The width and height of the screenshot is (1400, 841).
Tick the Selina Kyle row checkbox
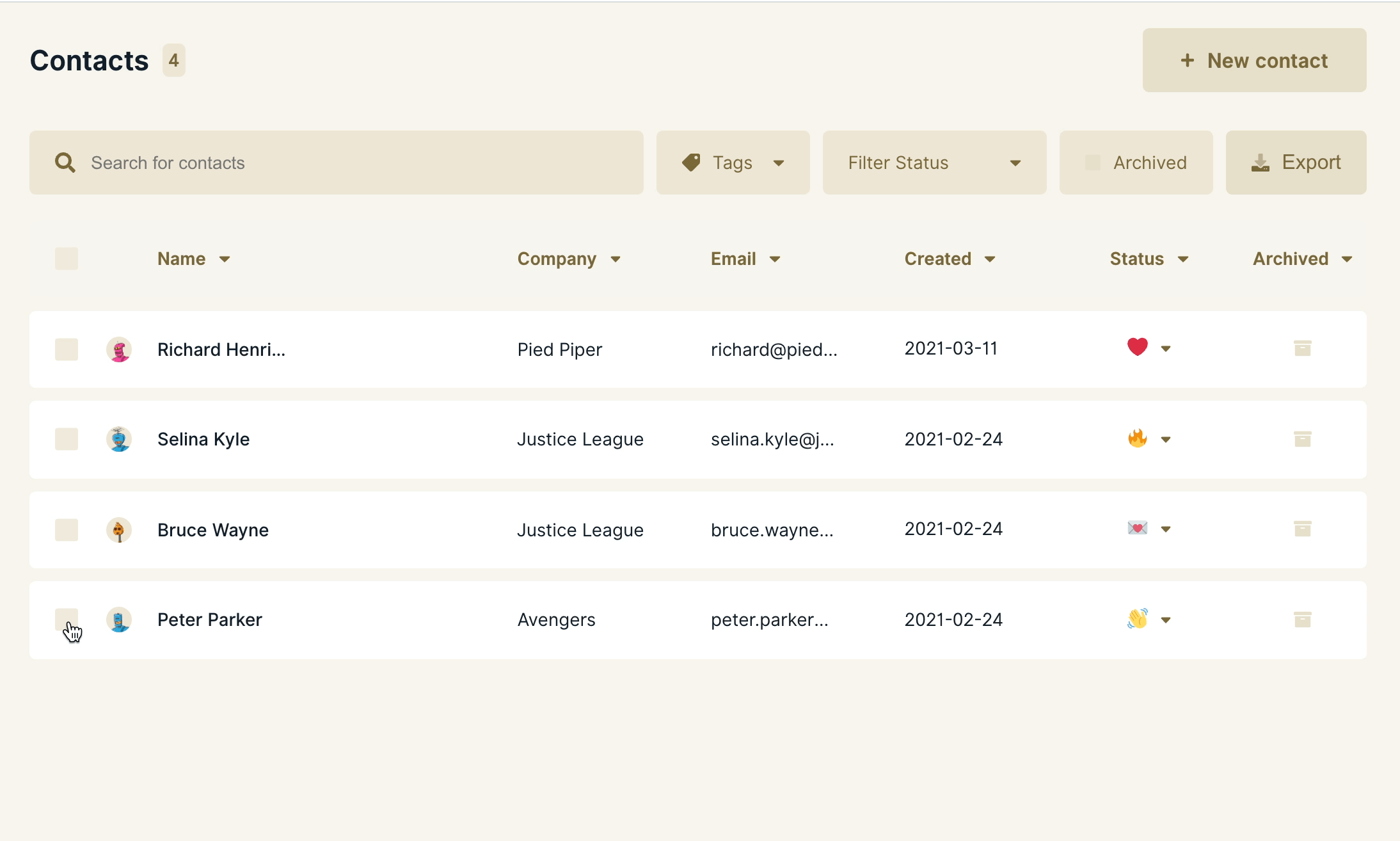click(x=67, y=439)
